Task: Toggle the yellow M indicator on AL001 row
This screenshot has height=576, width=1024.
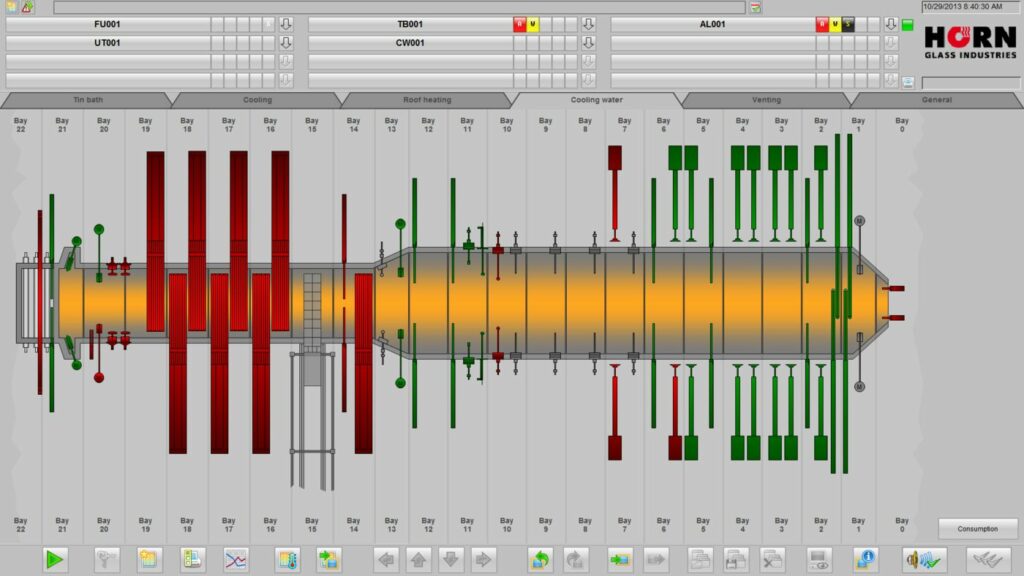Action: tap(835, 24)
